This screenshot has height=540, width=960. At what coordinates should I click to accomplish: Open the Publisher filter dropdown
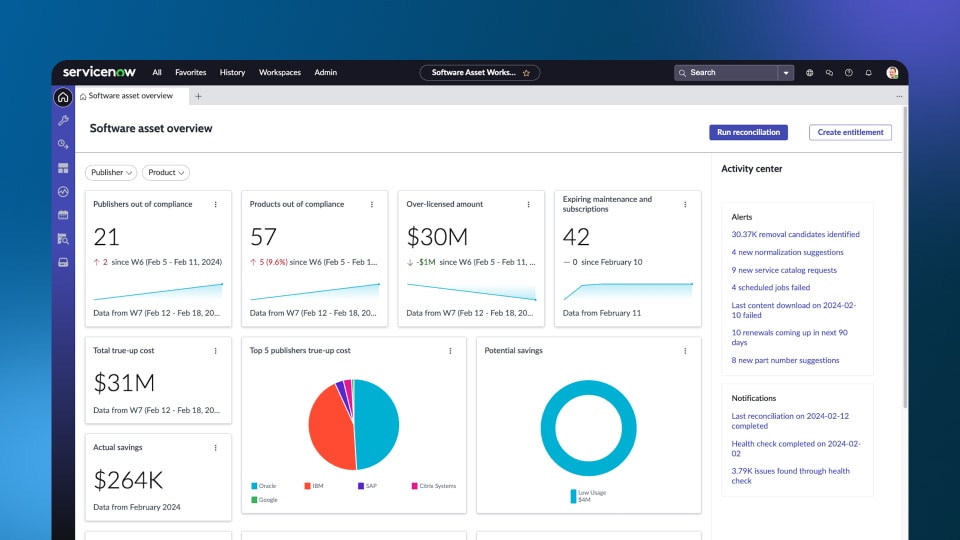(111, 173)
